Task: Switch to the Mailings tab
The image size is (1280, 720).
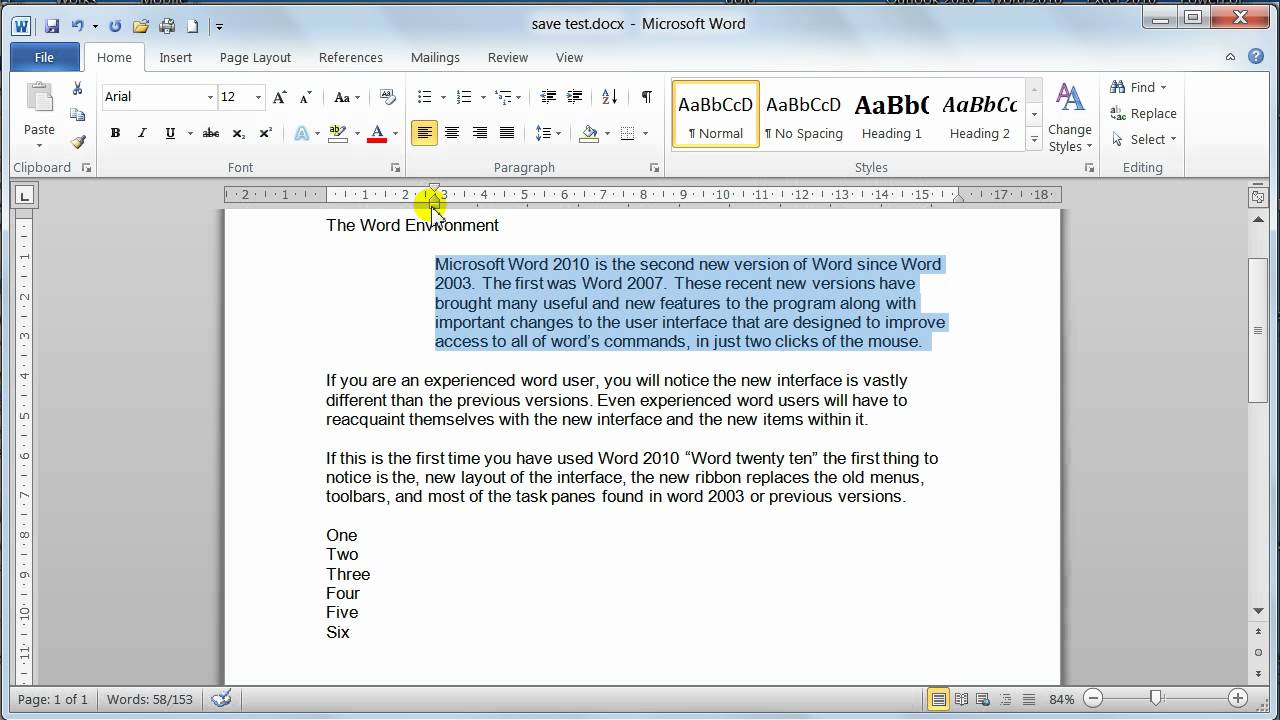Action: 435,57
